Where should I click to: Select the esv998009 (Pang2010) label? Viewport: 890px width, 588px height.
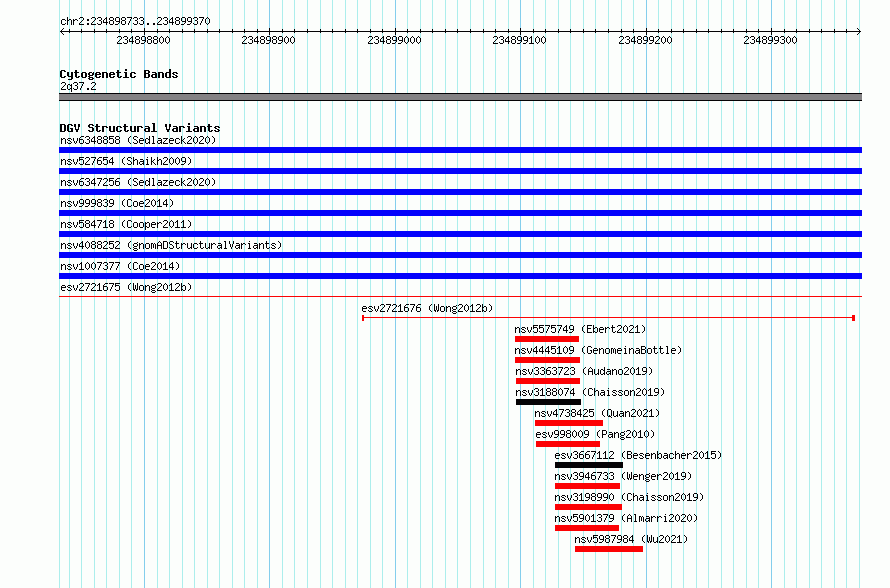click(x=595, y=434)
